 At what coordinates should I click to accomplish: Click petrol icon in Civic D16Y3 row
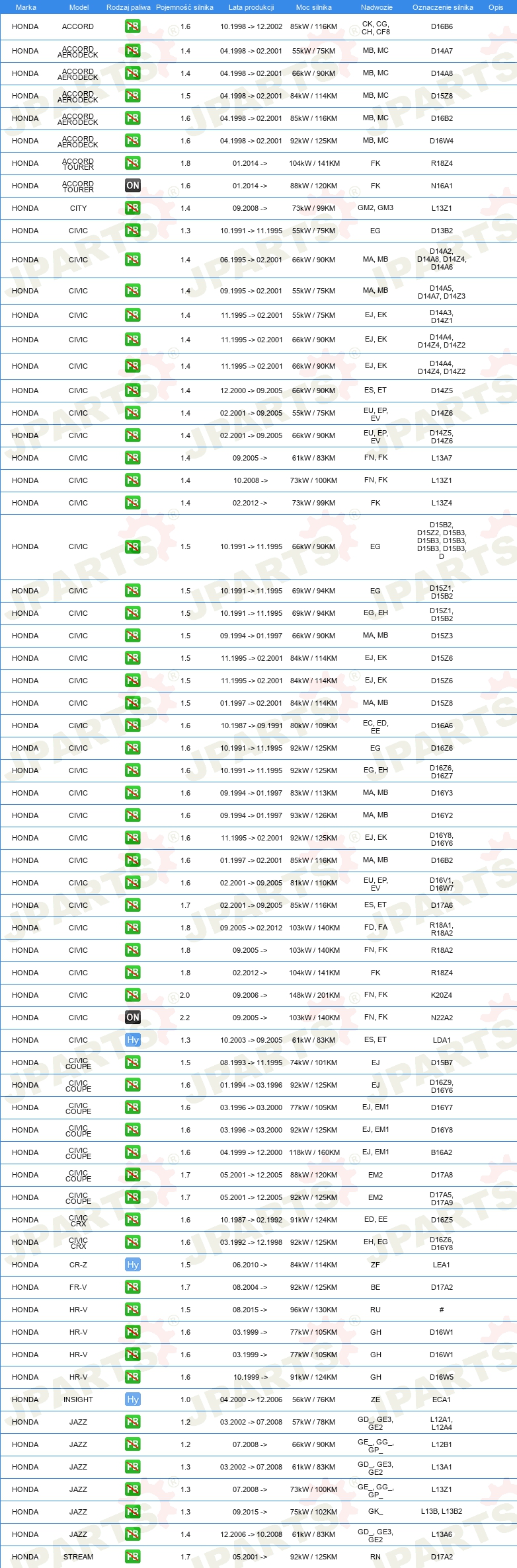click(132, 793)
